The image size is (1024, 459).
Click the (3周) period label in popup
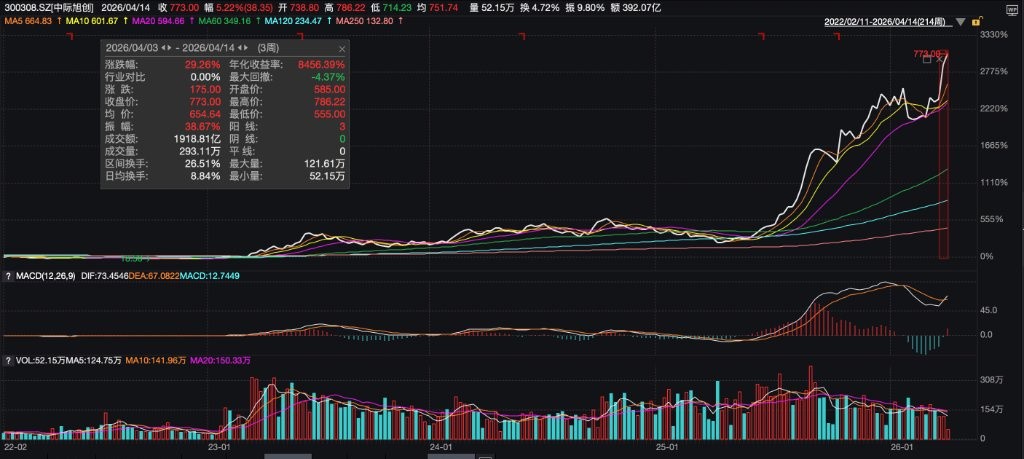(x=266, y=48)
